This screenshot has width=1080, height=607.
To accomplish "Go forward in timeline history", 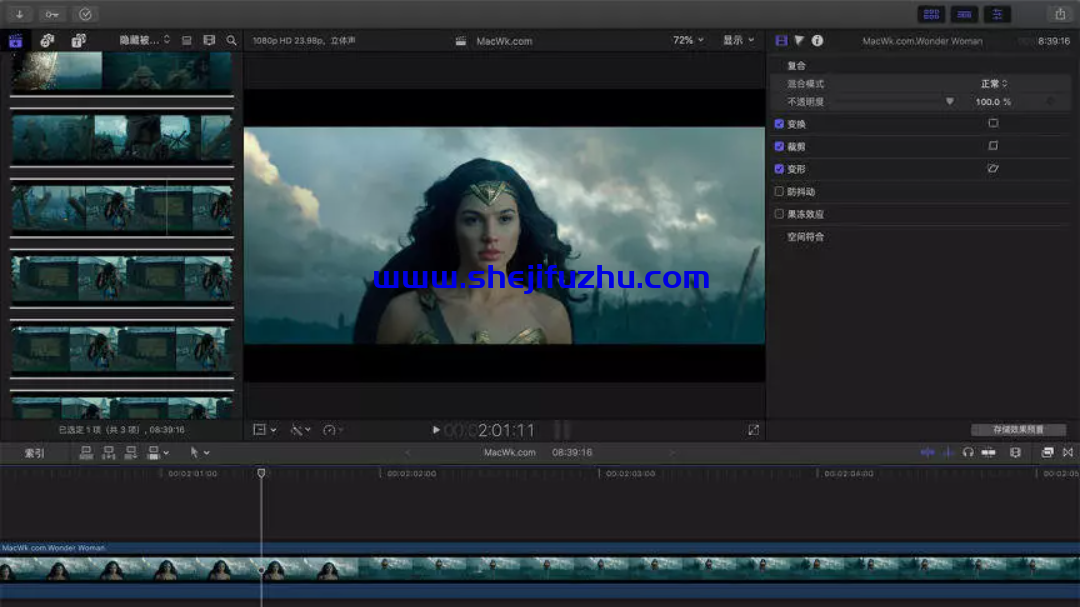I will coord(672,453).
